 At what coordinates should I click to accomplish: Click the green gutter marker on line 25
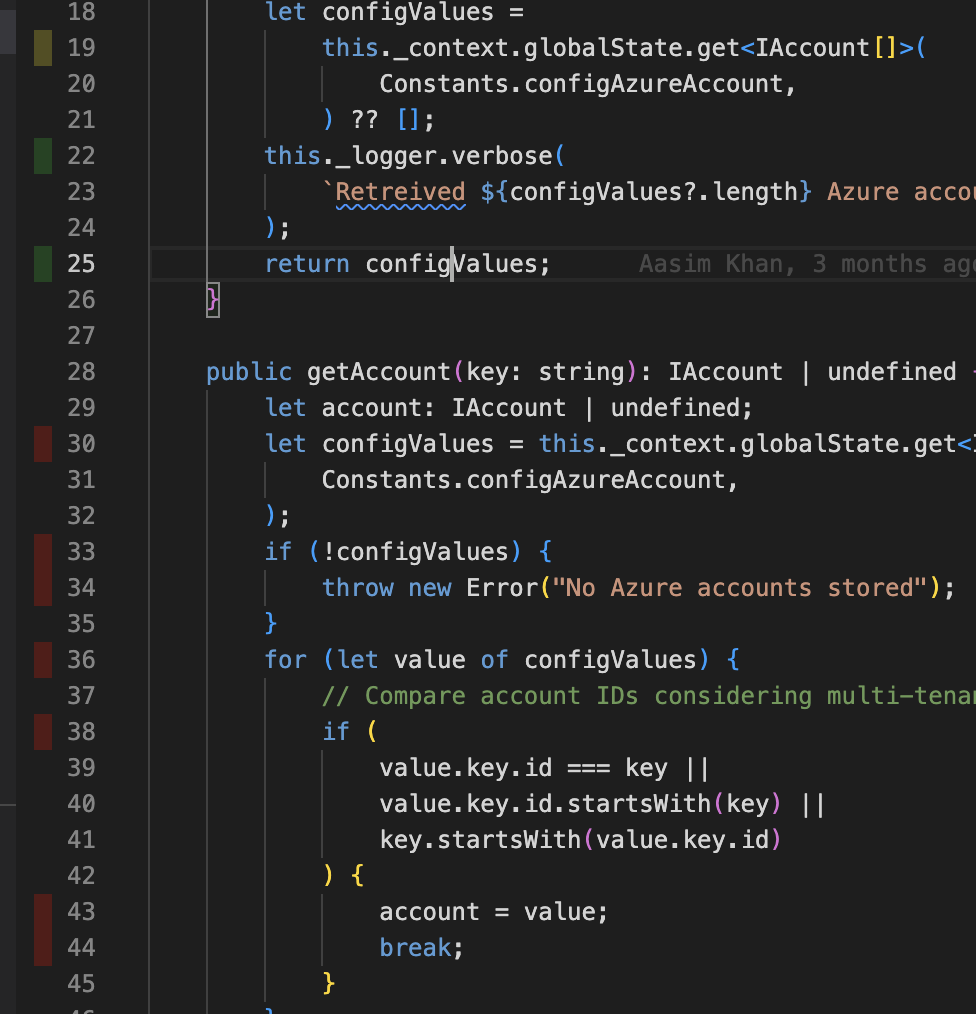point(43,264)
